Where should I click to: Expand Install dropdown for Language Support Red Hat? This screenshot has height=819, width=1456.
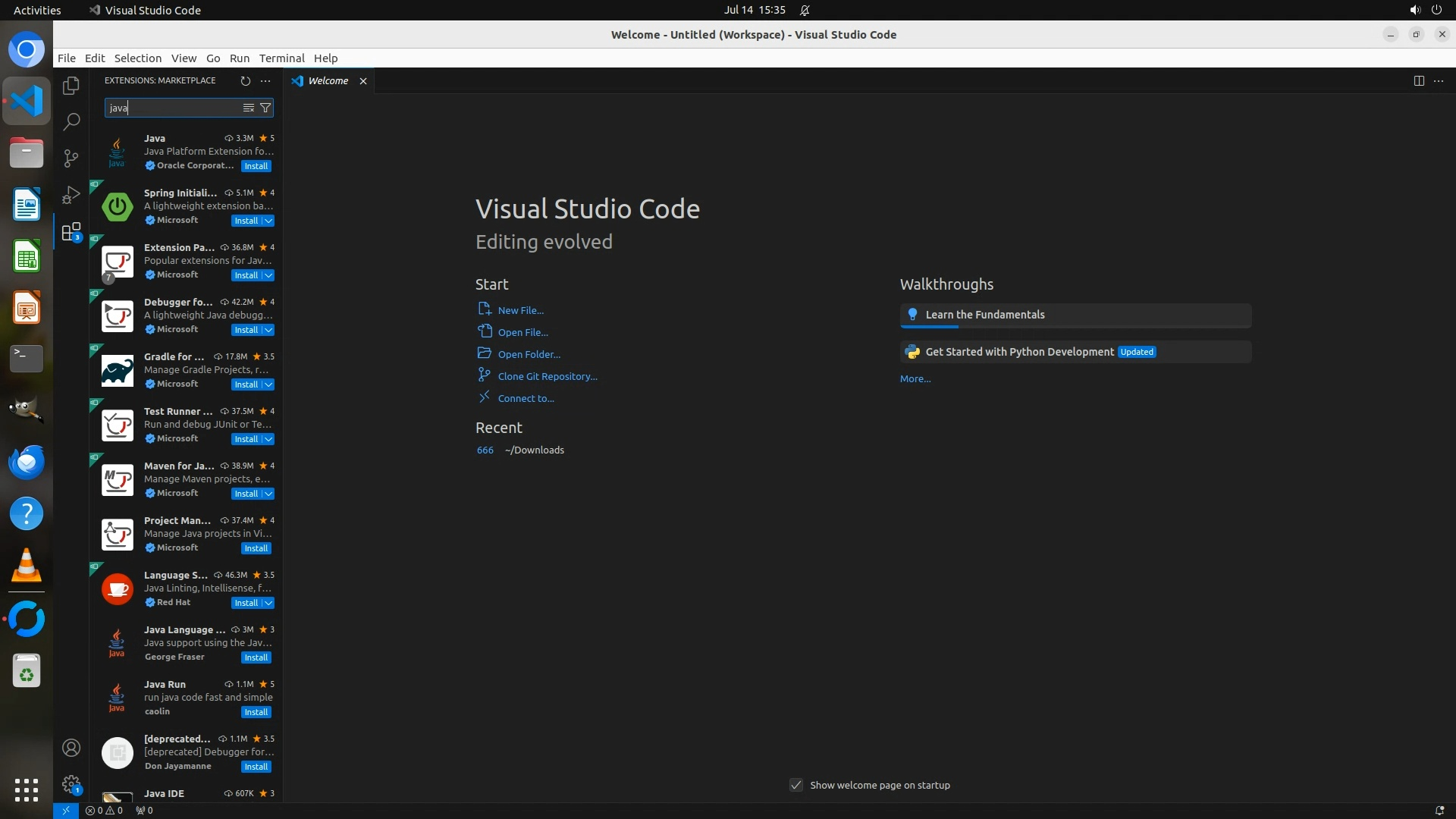click(x=268, y=603)
